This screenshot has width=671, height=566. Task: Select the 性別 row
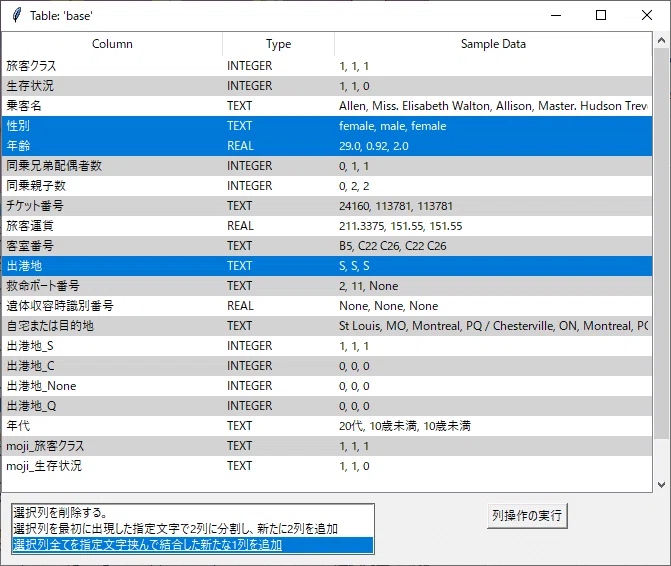coord(327,126)
